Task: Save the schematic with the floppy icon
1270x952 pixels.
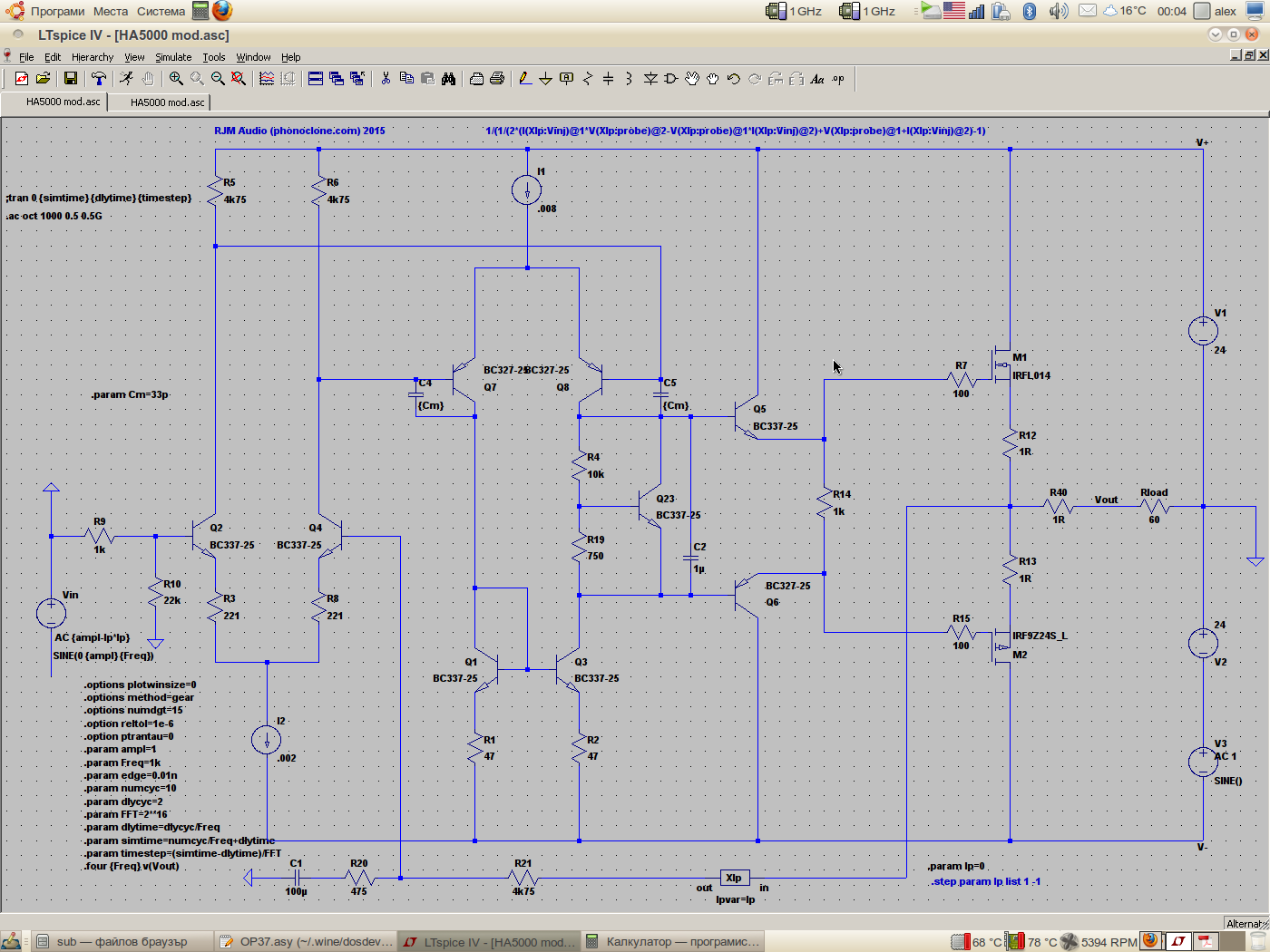Action: (x=70, y=79)
